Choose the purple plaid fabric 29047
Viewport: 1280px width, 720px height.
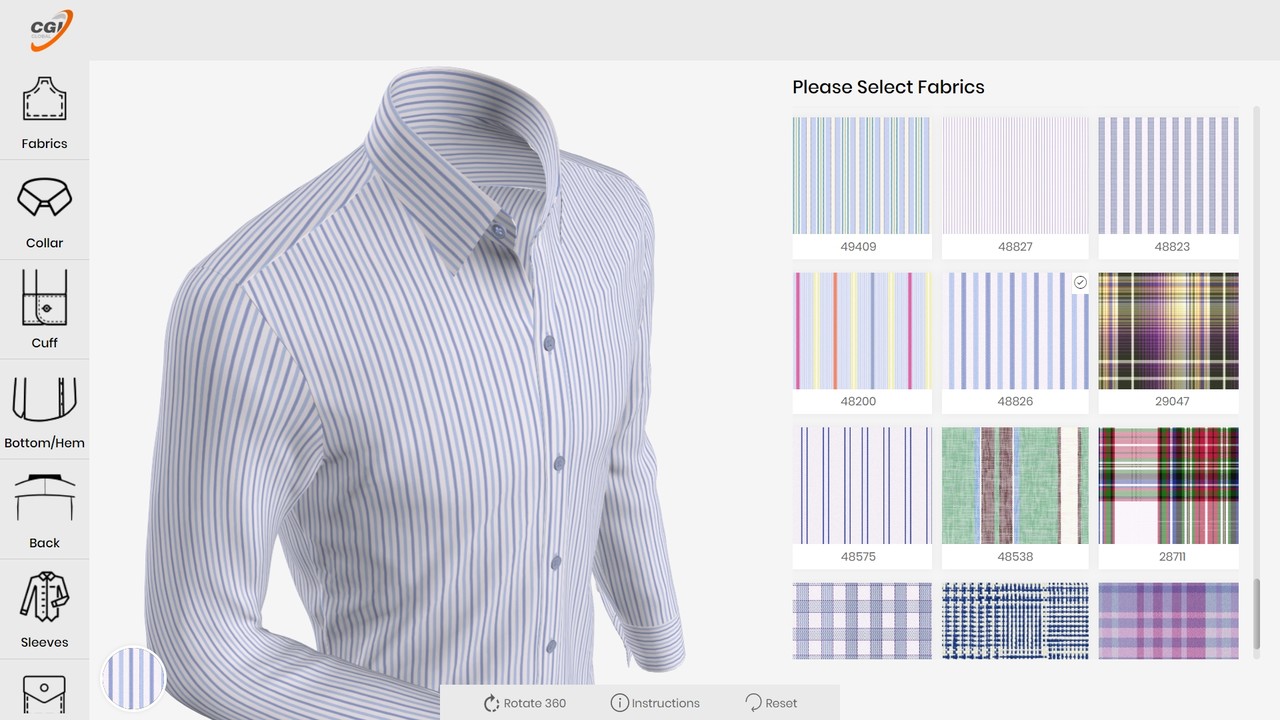click(x=1168, y=330)
